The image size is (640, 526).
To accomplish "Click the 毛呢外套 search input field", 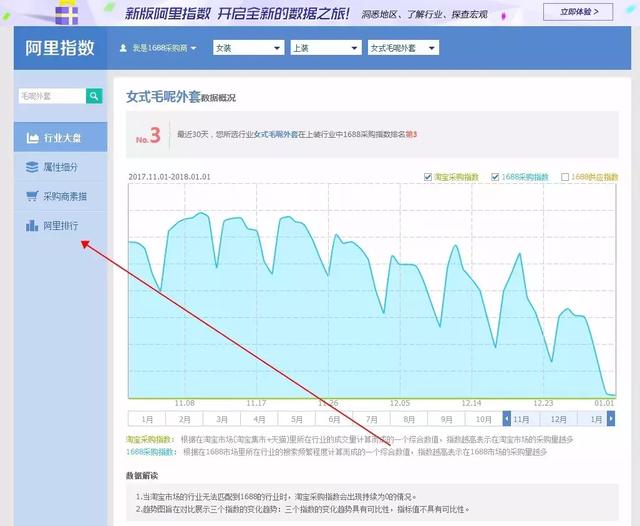I will (x=52, y=96).
